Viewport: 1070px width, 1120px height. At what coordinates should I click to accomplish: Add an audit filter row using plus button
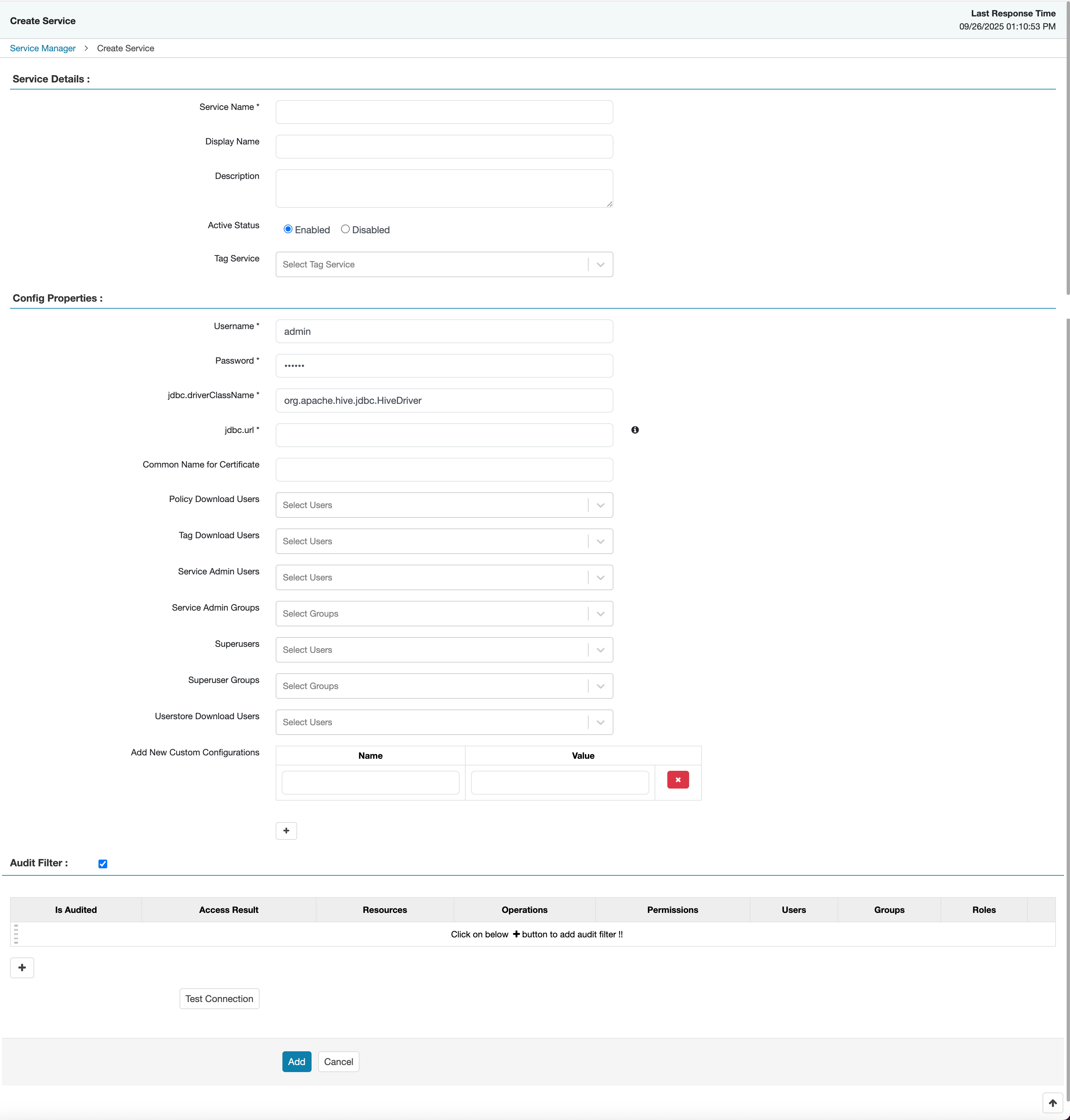22,968
